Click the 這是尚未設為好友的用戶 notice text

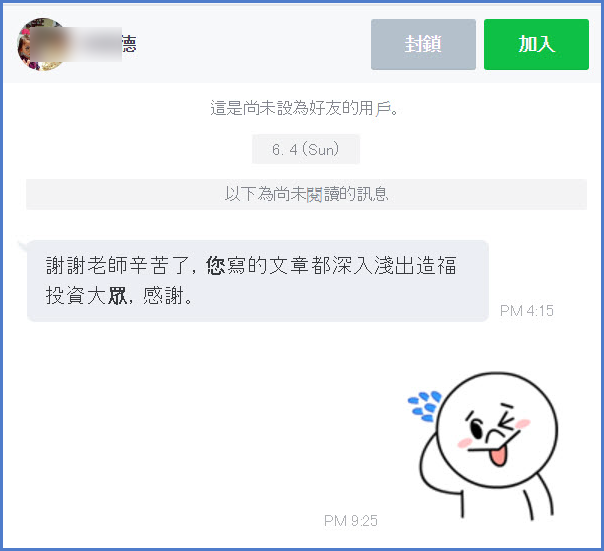point(304,108)
